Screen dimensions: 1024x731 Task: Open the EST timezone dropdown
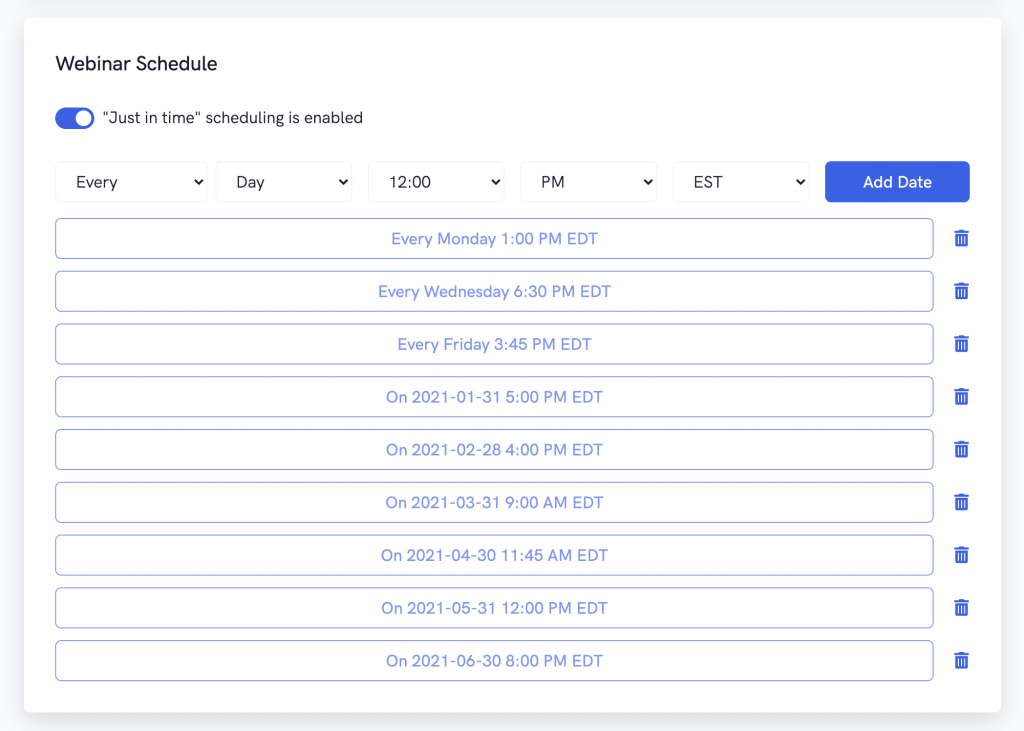coord(741,182)
